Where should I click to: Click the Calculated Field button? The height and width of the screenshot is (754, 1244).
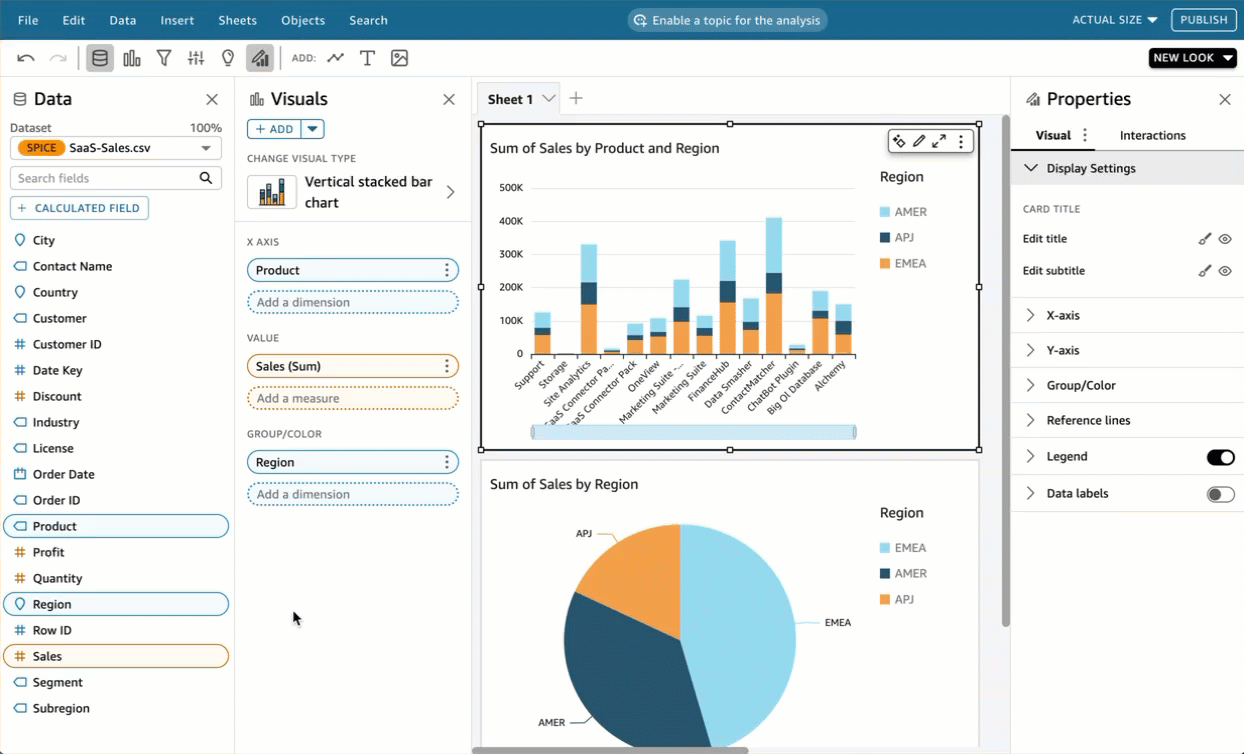[79, 208]
